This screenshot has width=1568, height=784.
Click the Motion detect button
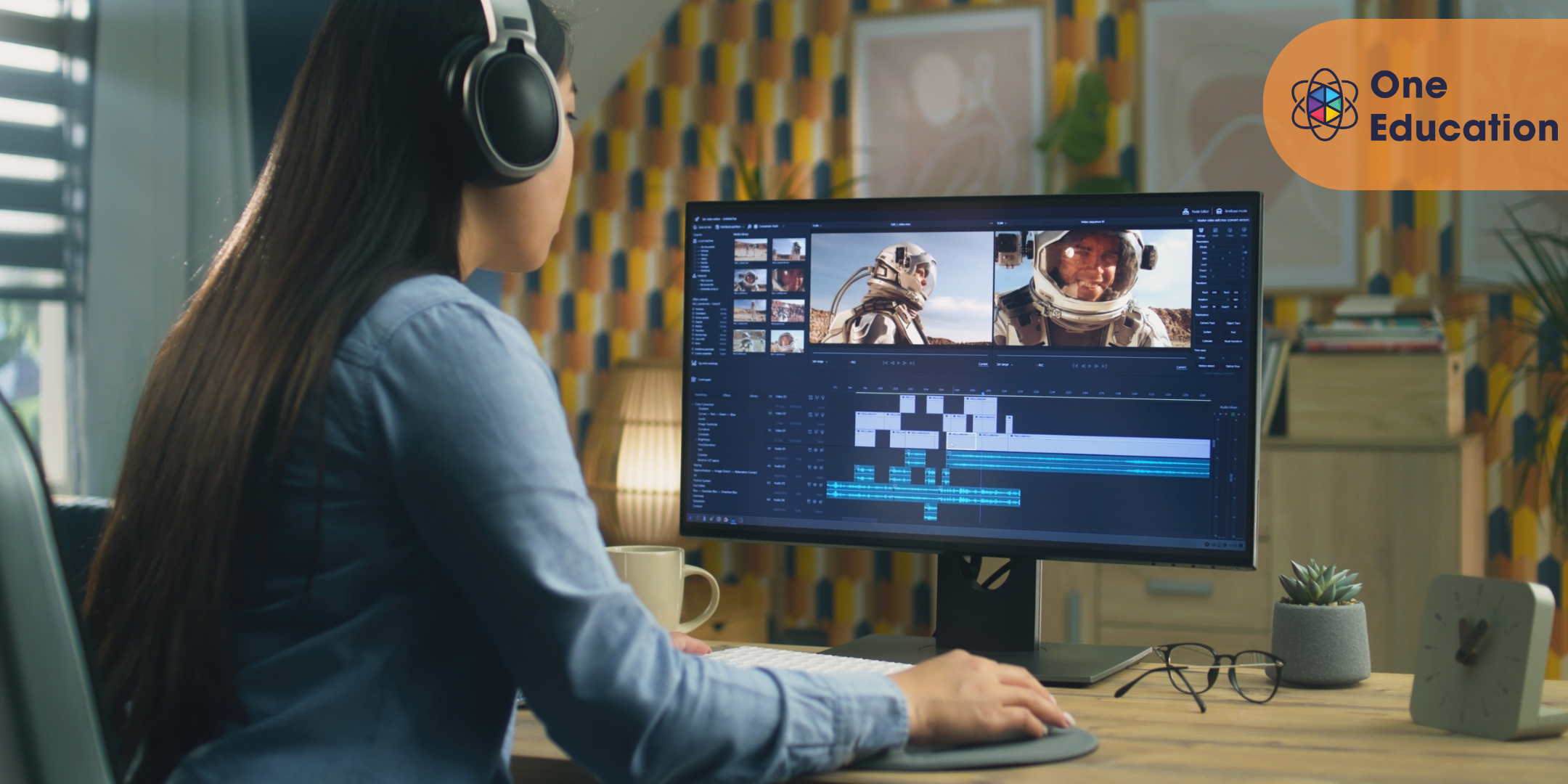1206,366
